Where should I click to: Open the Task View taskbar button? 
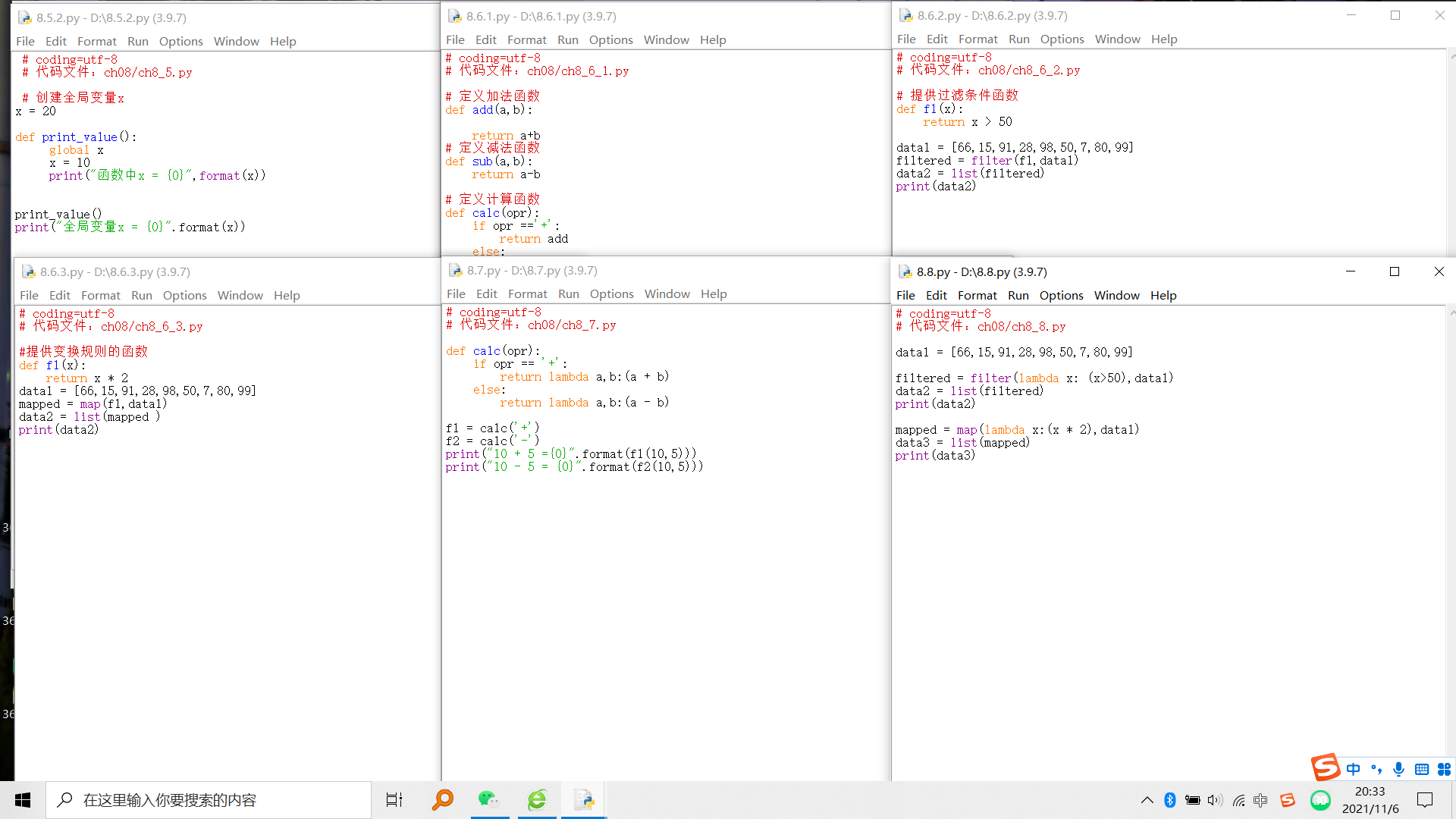tap(394, 799)
